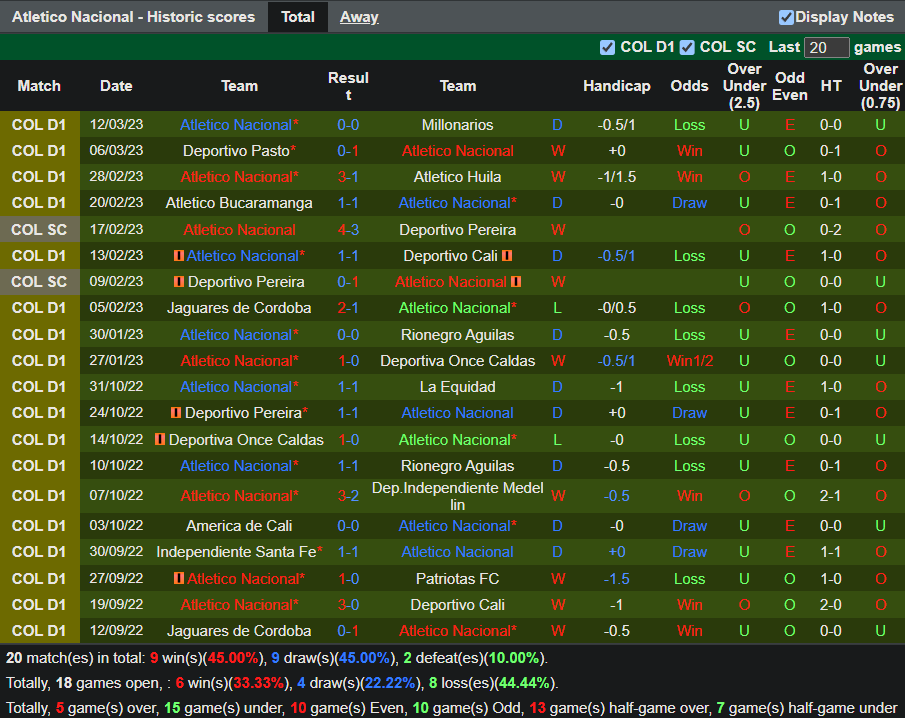The image size is (905, 718).
Task: Open the 2-1 result at Jaguares de Cordoba
Action: 348,308
